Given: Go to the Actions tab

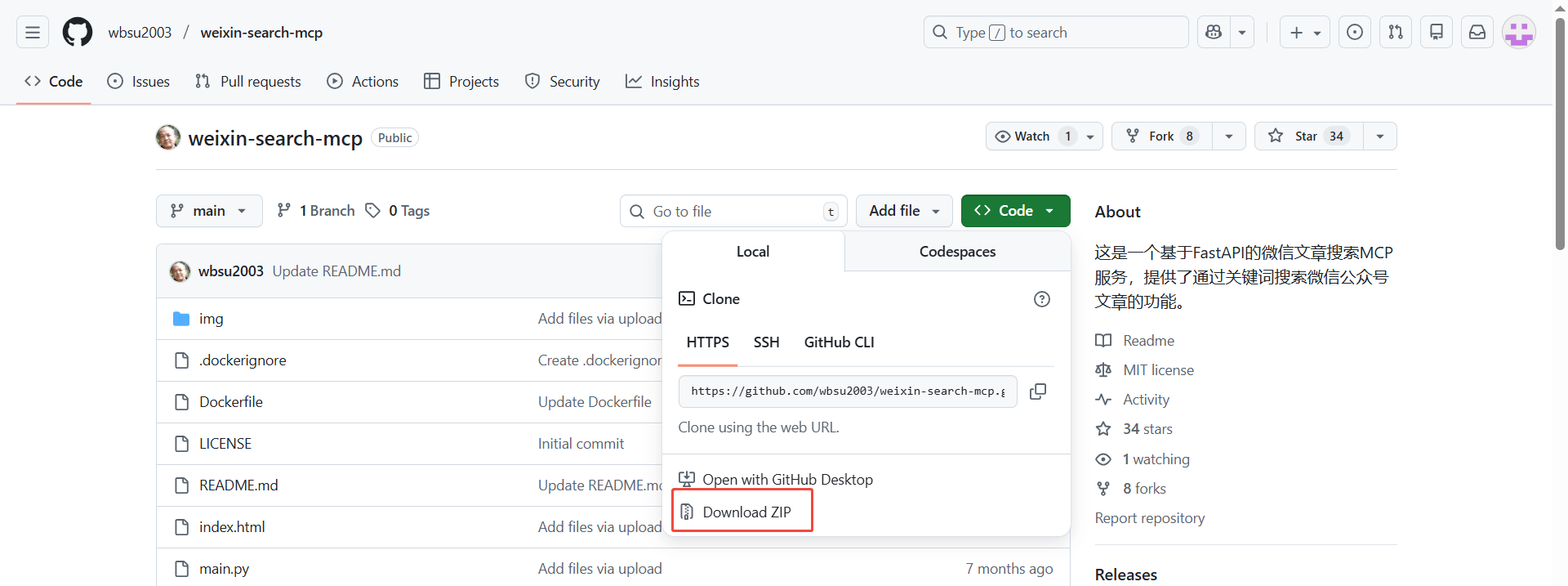Looking at the screenshot, I should click(363, 82).
